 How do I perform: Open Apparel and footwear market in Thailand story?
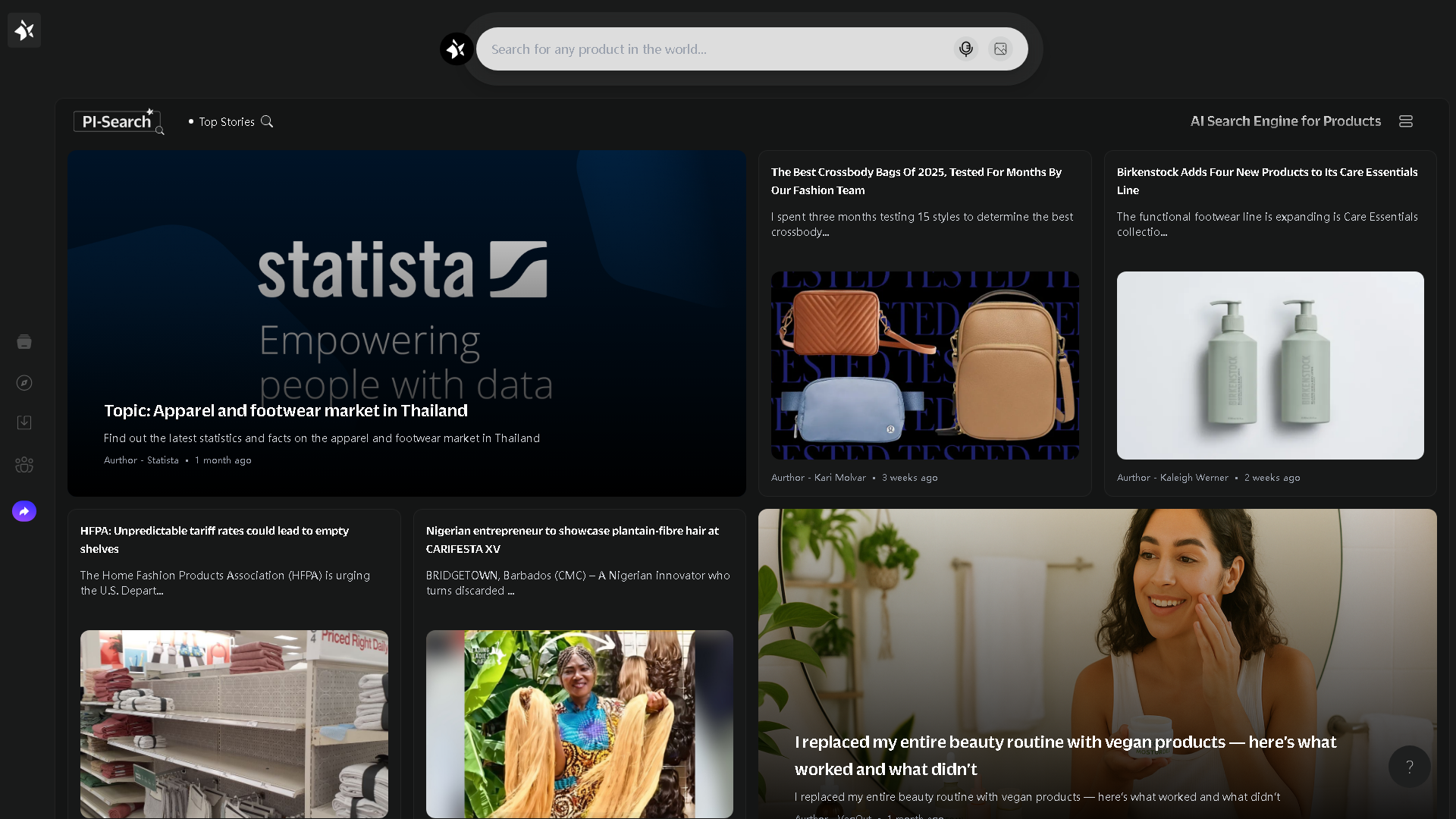286,410
